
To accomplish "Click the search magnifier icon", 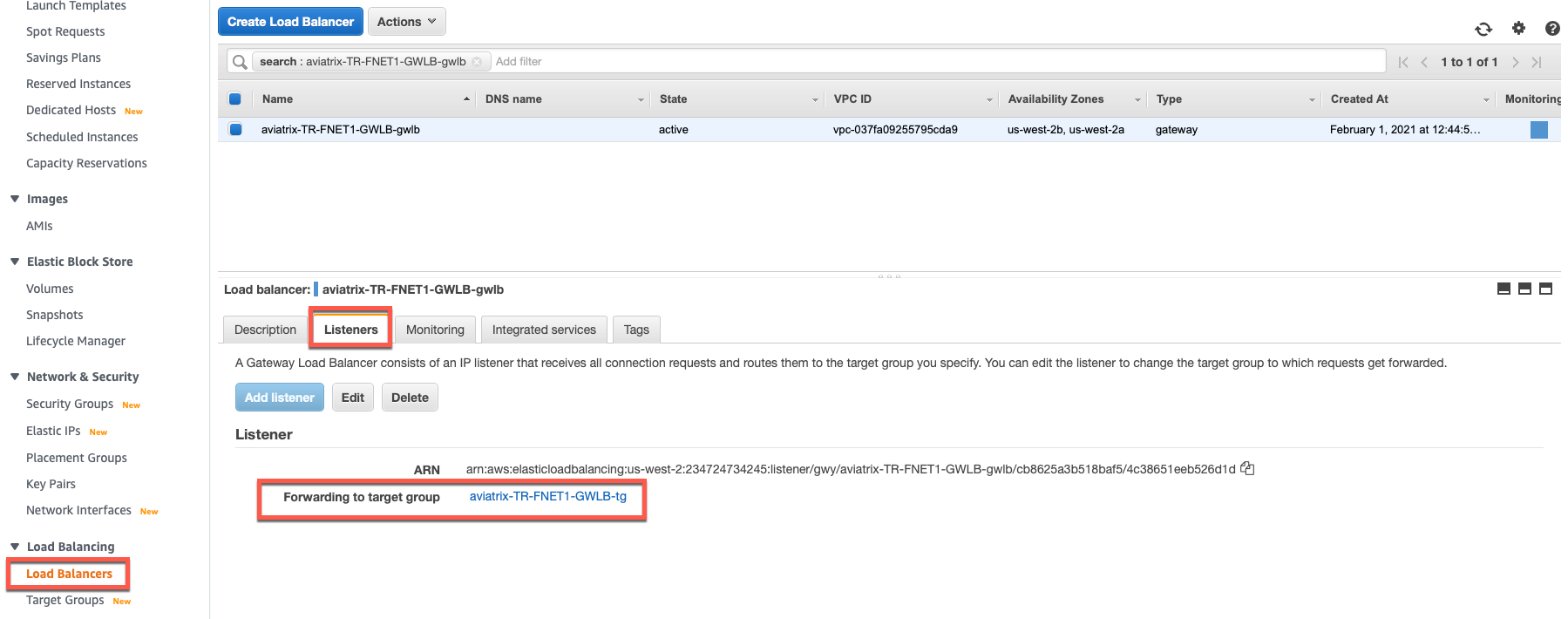I will [x=240, y=62].
